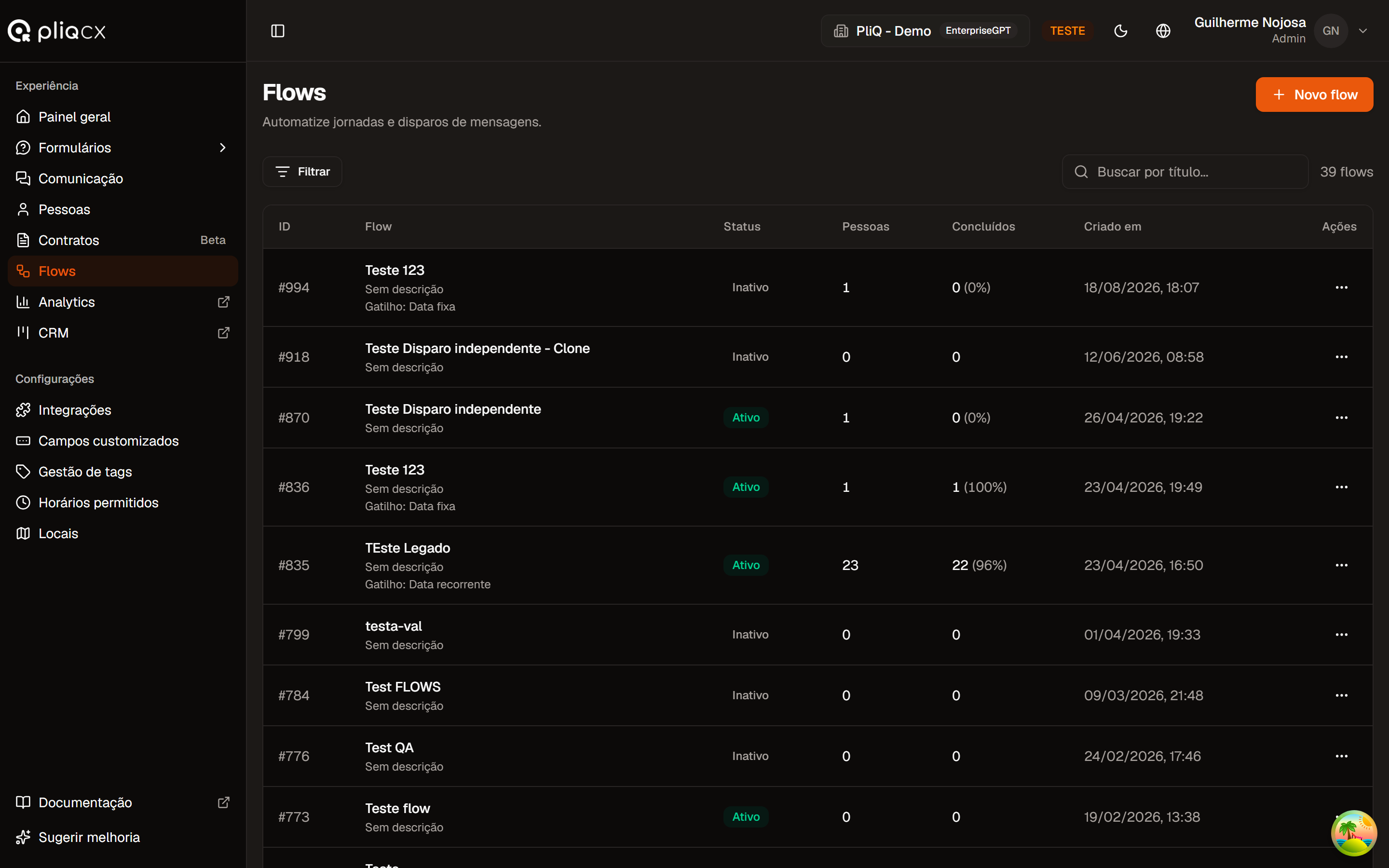
Task: Click the pliqcx logo
Action: coord(57,31)
